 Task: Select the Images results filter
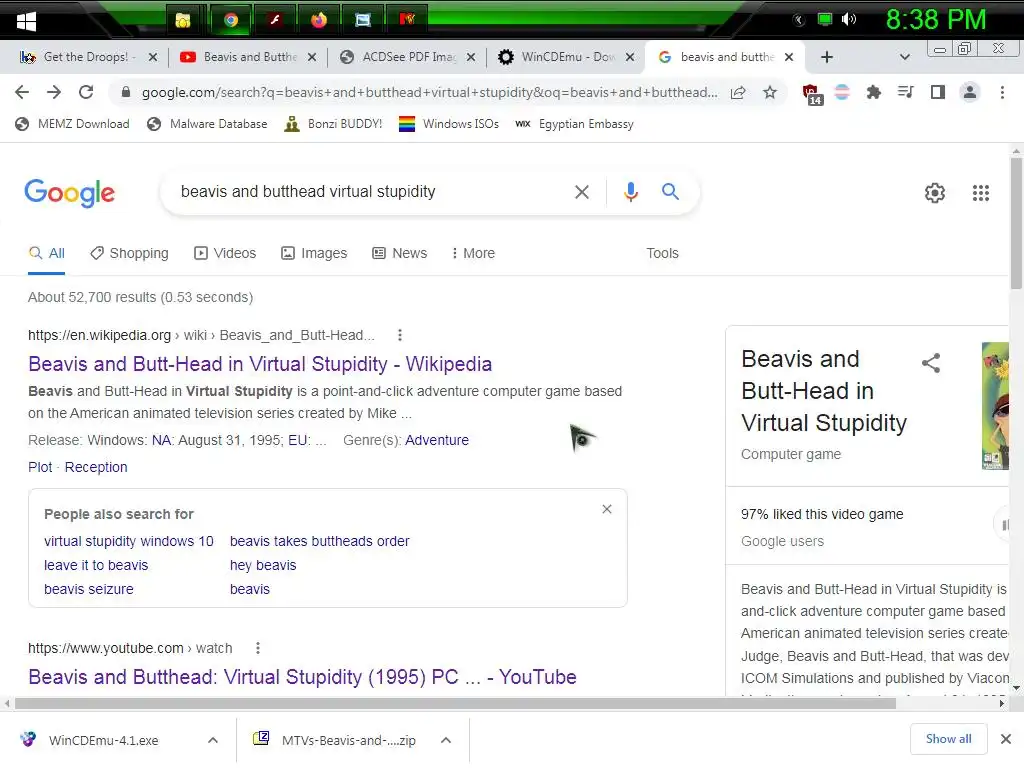click(314, 253)
